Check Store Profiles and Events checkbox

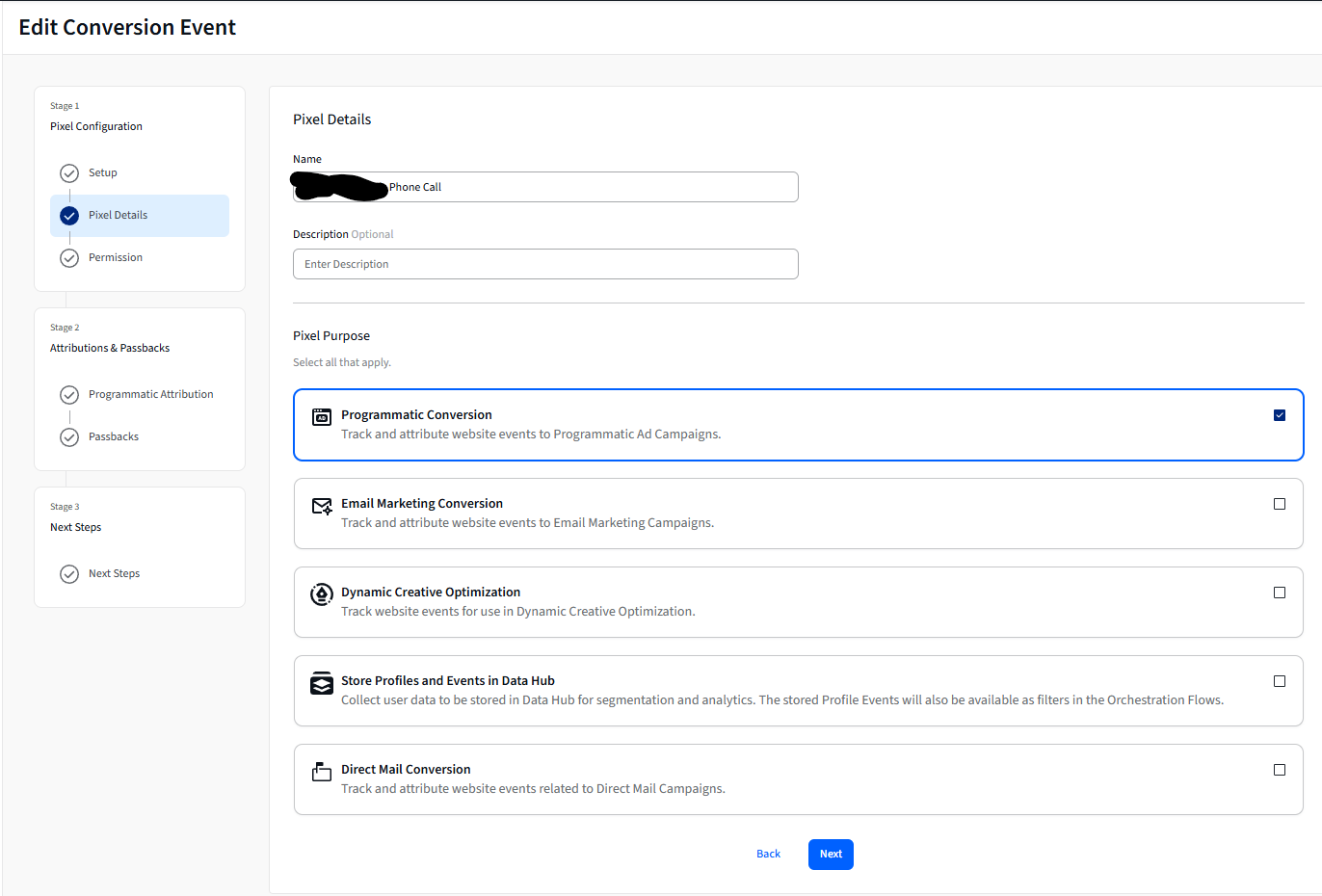coord(1280,681)
